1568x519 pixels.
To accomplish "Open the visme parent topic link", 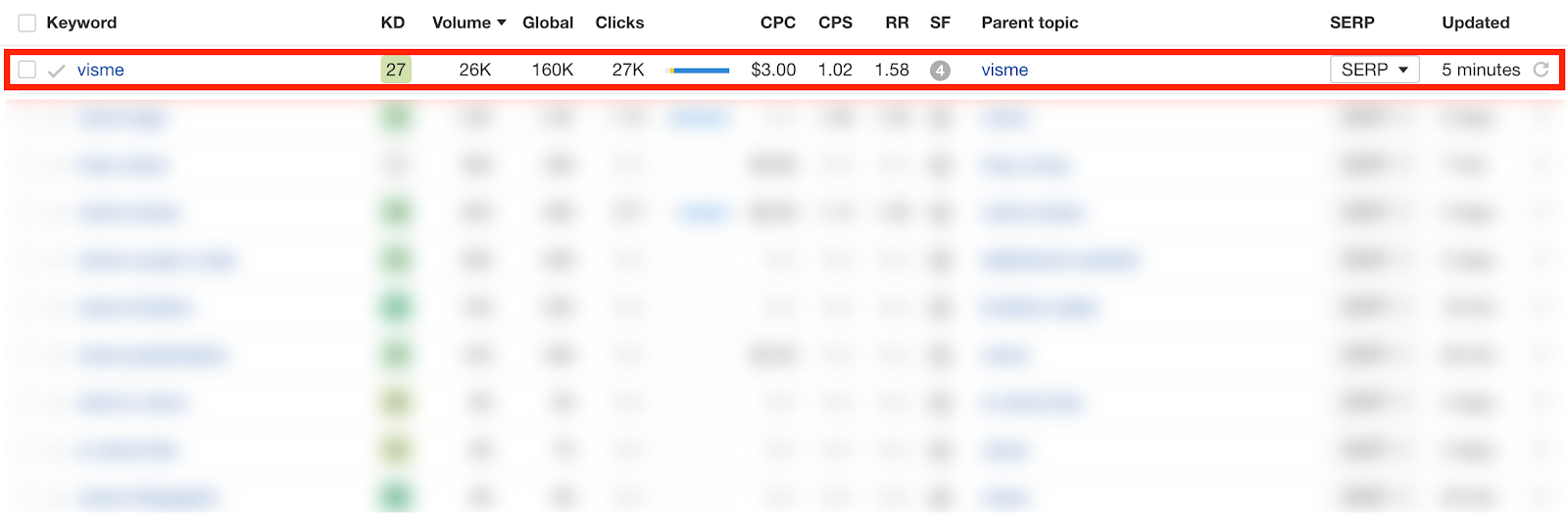I will pos(1004,70).
